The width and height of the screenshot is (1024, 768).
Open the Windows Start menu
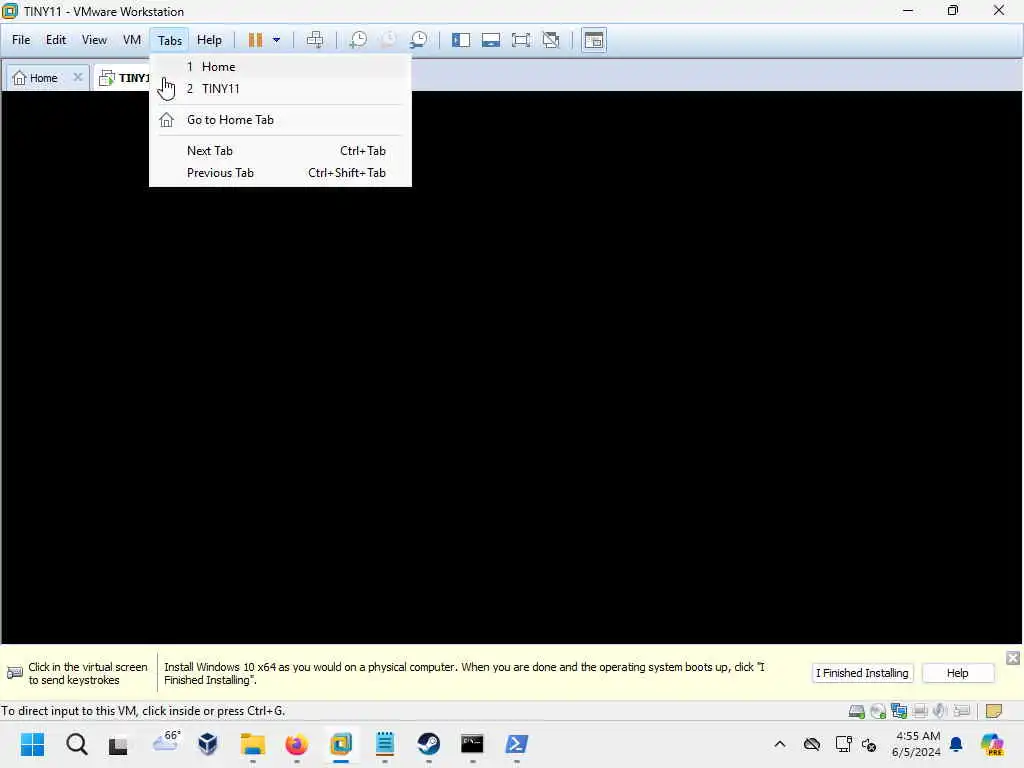tap(32, 744)
